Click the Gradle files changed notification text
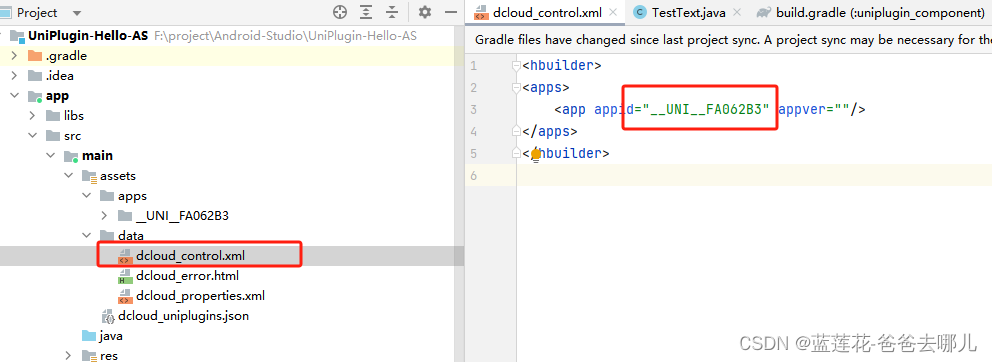Image resolution: width=992 pixels, height=362 pixels. (x=733, y=40)
